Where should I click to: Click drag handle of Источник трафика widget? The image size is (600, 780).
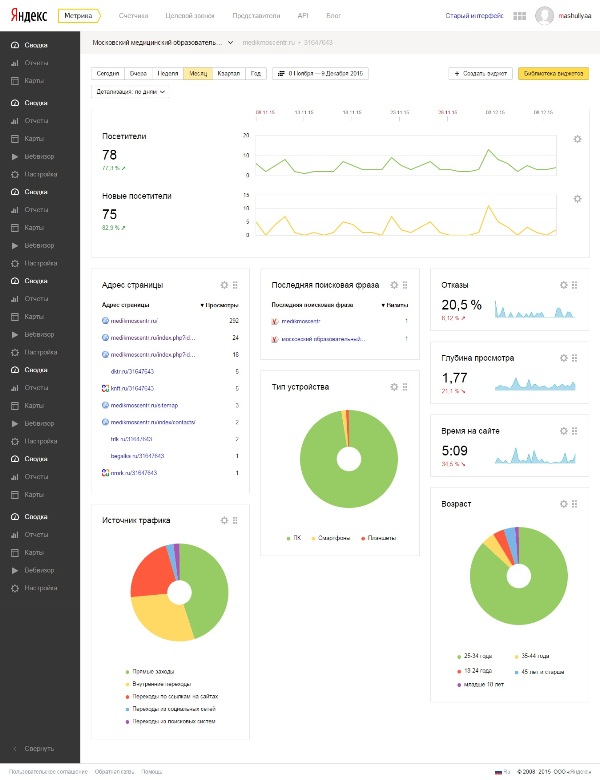click(x=235, y=520)
